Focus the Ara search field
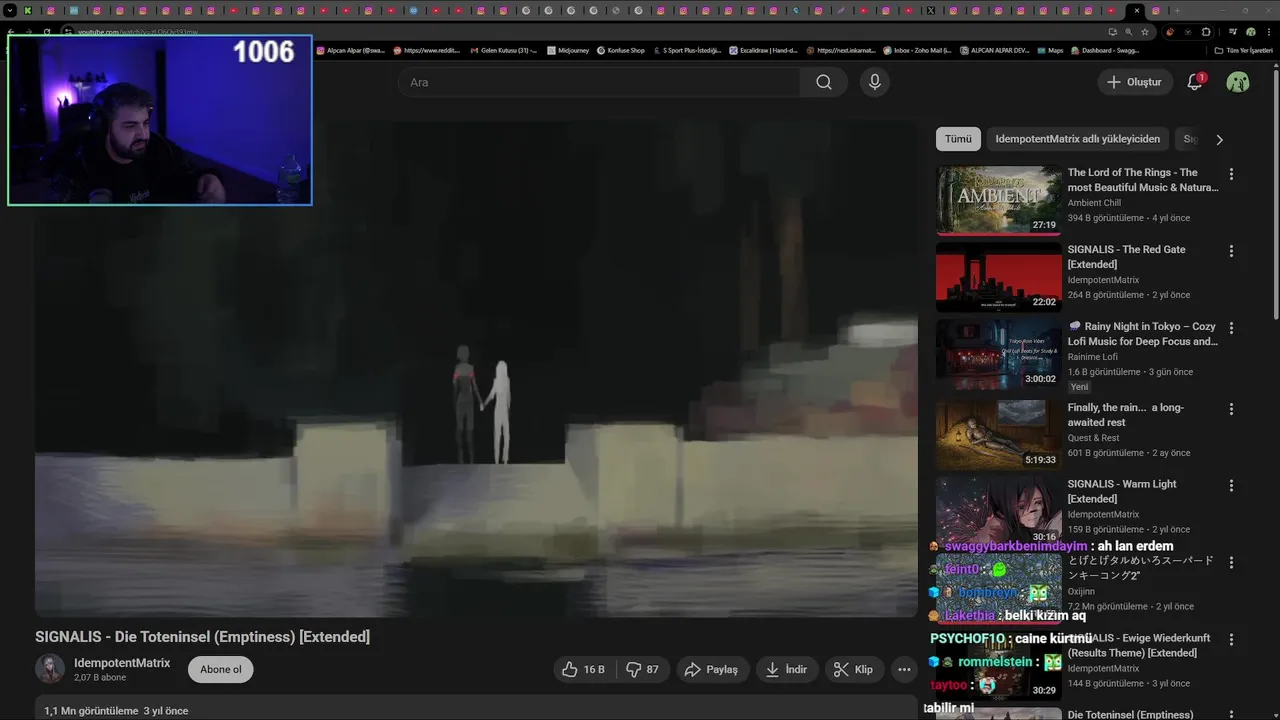 [x=599, y=82]
